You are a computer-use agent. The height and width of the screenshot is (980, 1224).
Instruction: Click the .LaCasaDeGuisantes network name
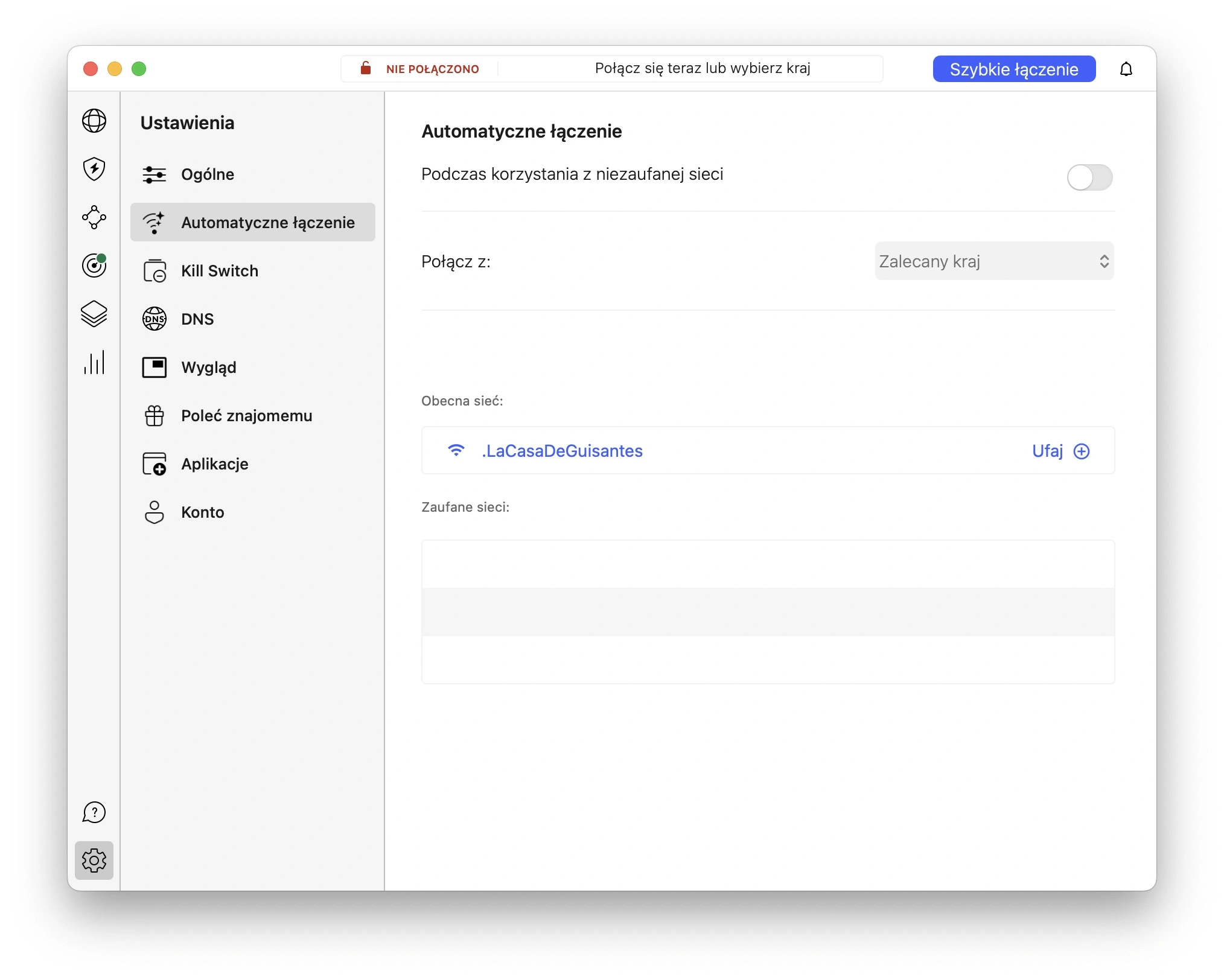coord(562,451)
